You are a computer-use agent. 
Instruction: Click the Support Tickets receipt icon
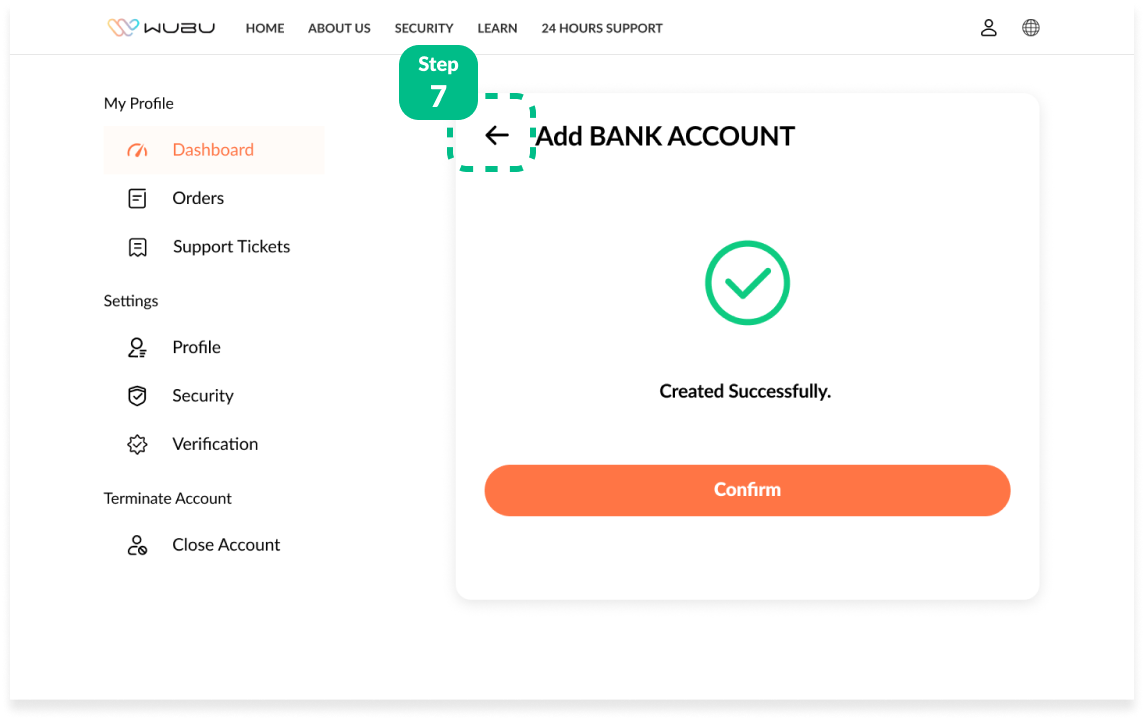coord(137,247)
